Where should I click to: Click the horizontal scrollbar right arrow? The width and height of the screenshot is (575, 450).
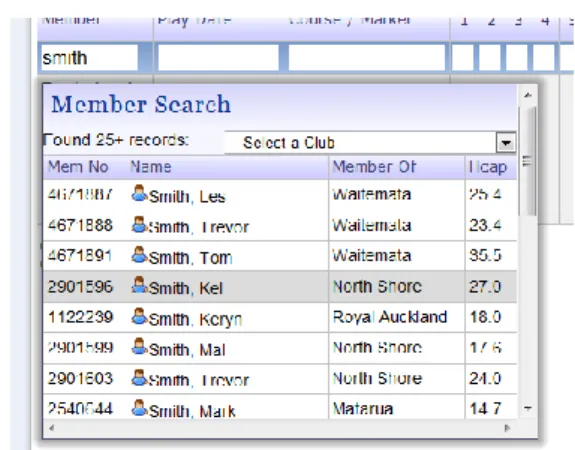pyautogui.click(x=508, y=428)
